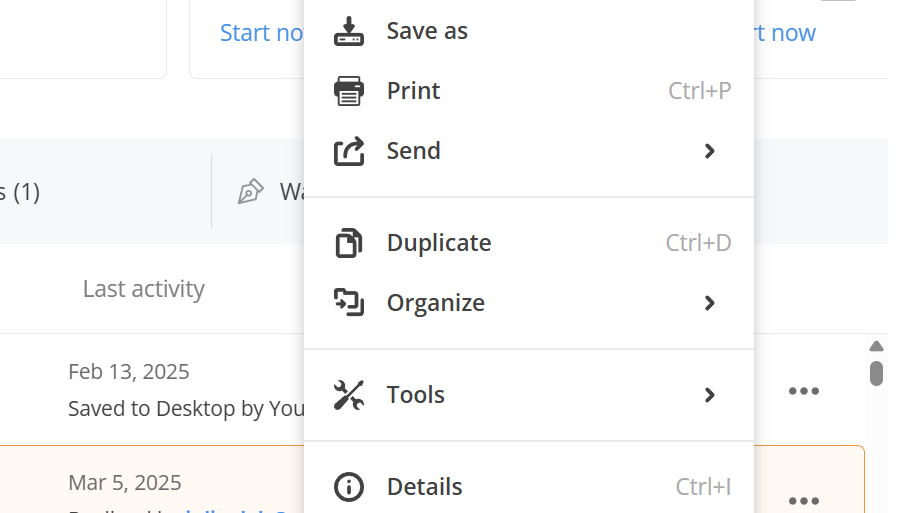The width and height of the screenshot is (900, 513).
Task: Click the Organize move icon
Action: tap(348, 302)
